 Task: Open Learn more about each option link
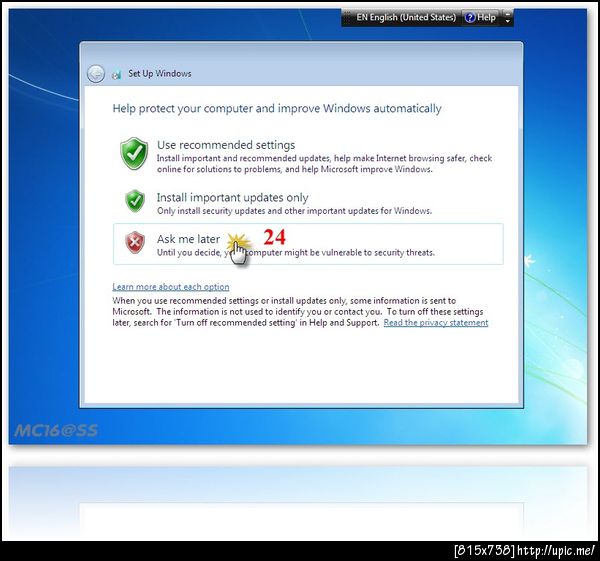171,287
